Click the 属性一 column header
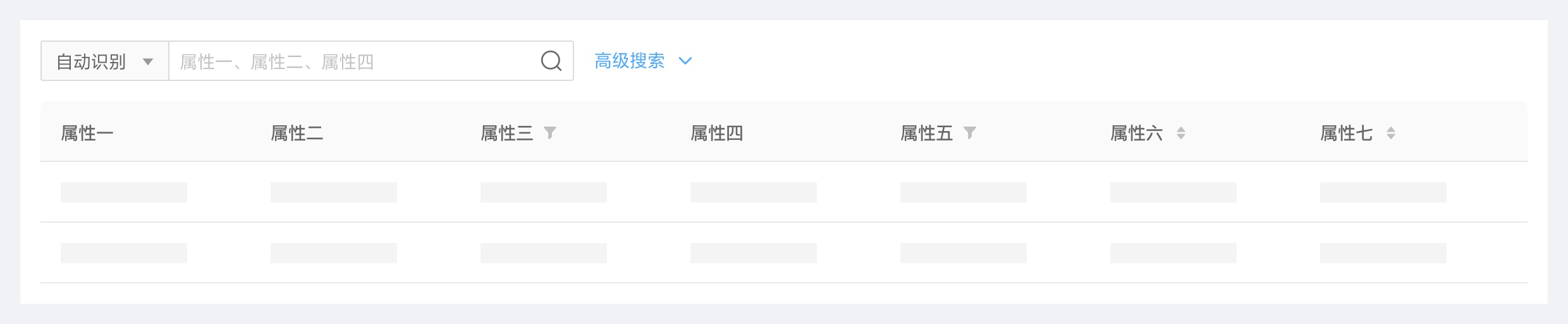The image size is (1568, 324). pyautogui.click(x=87, y=133)
